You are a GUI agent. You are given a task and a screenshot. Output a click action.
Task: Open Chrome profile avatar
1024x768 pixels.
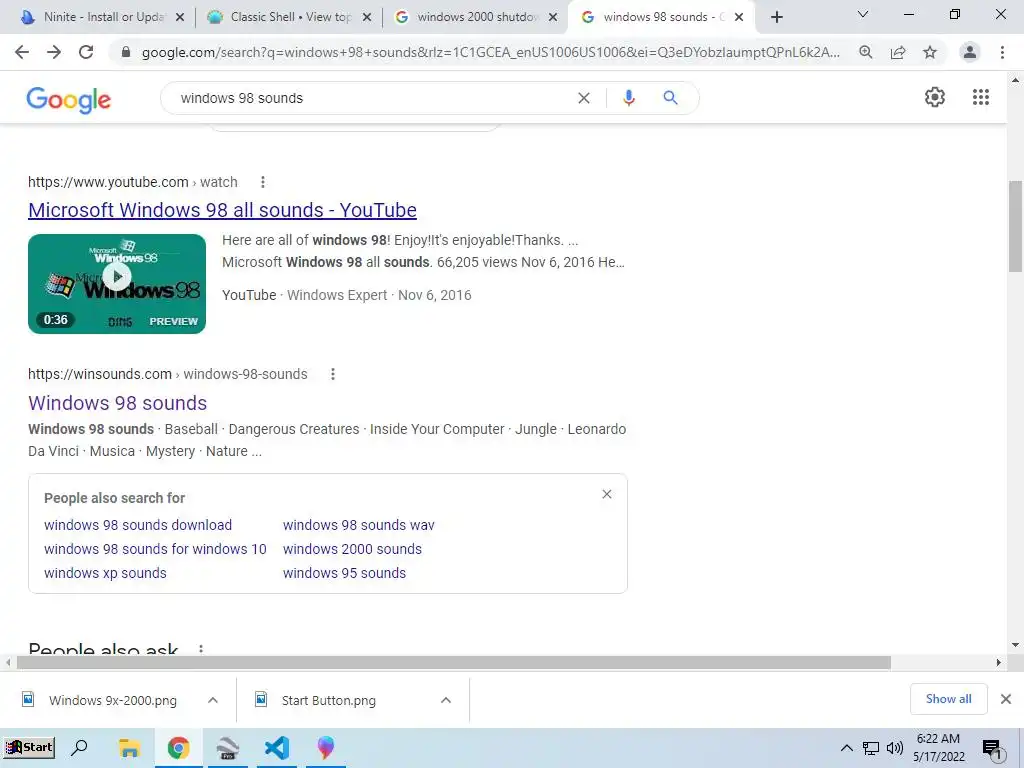tap(970, 52)
